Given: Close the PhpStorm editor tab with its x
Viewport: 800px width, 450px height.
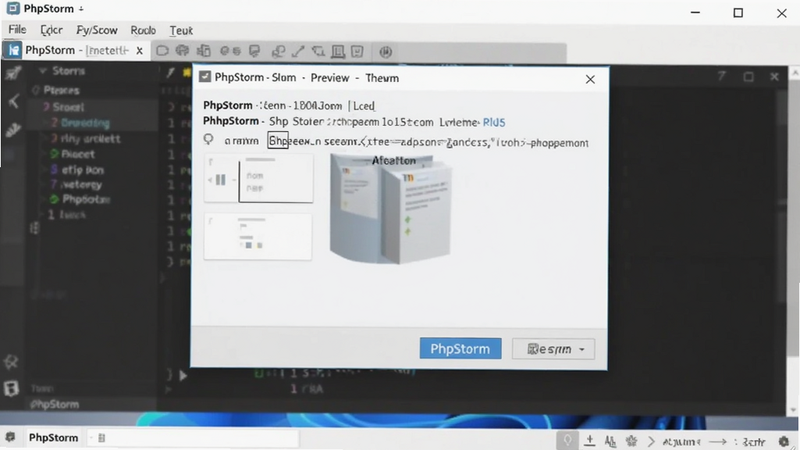Looking at the screenshot, I should (139, 51).
